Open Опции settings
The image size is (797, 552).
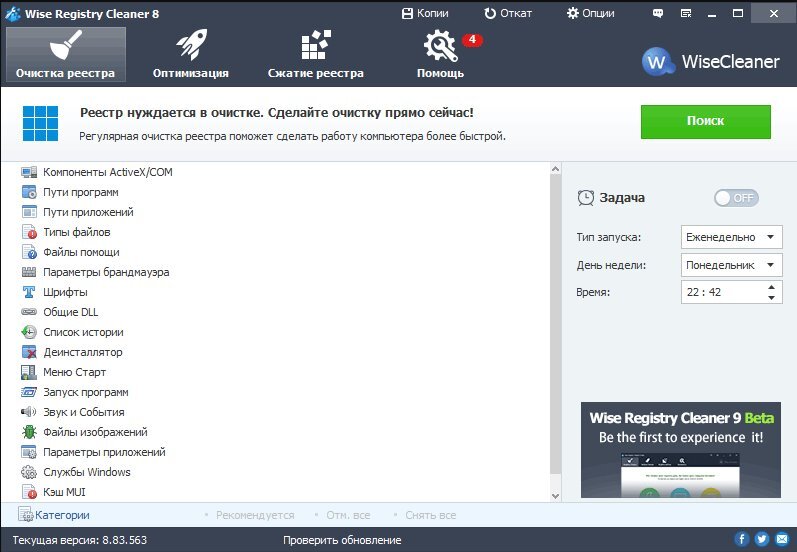pos(591,13)
